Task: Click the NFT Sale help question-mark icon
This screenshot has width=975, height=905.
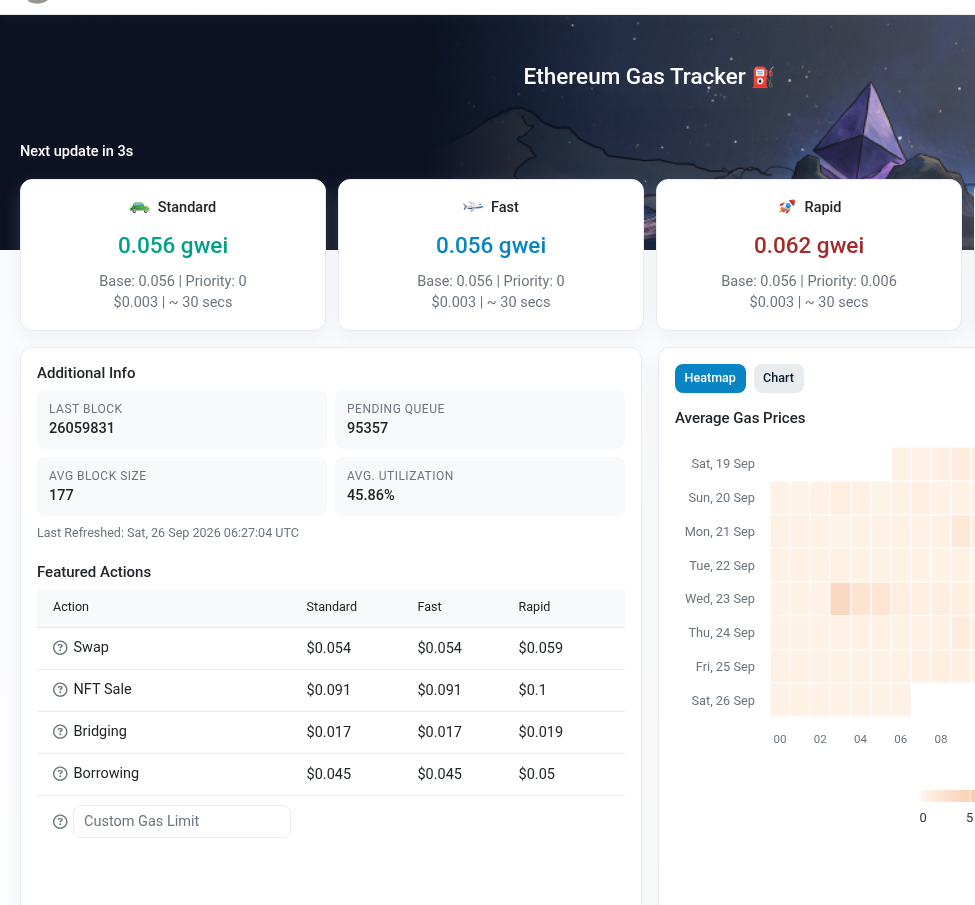Action: pos(60,690)
